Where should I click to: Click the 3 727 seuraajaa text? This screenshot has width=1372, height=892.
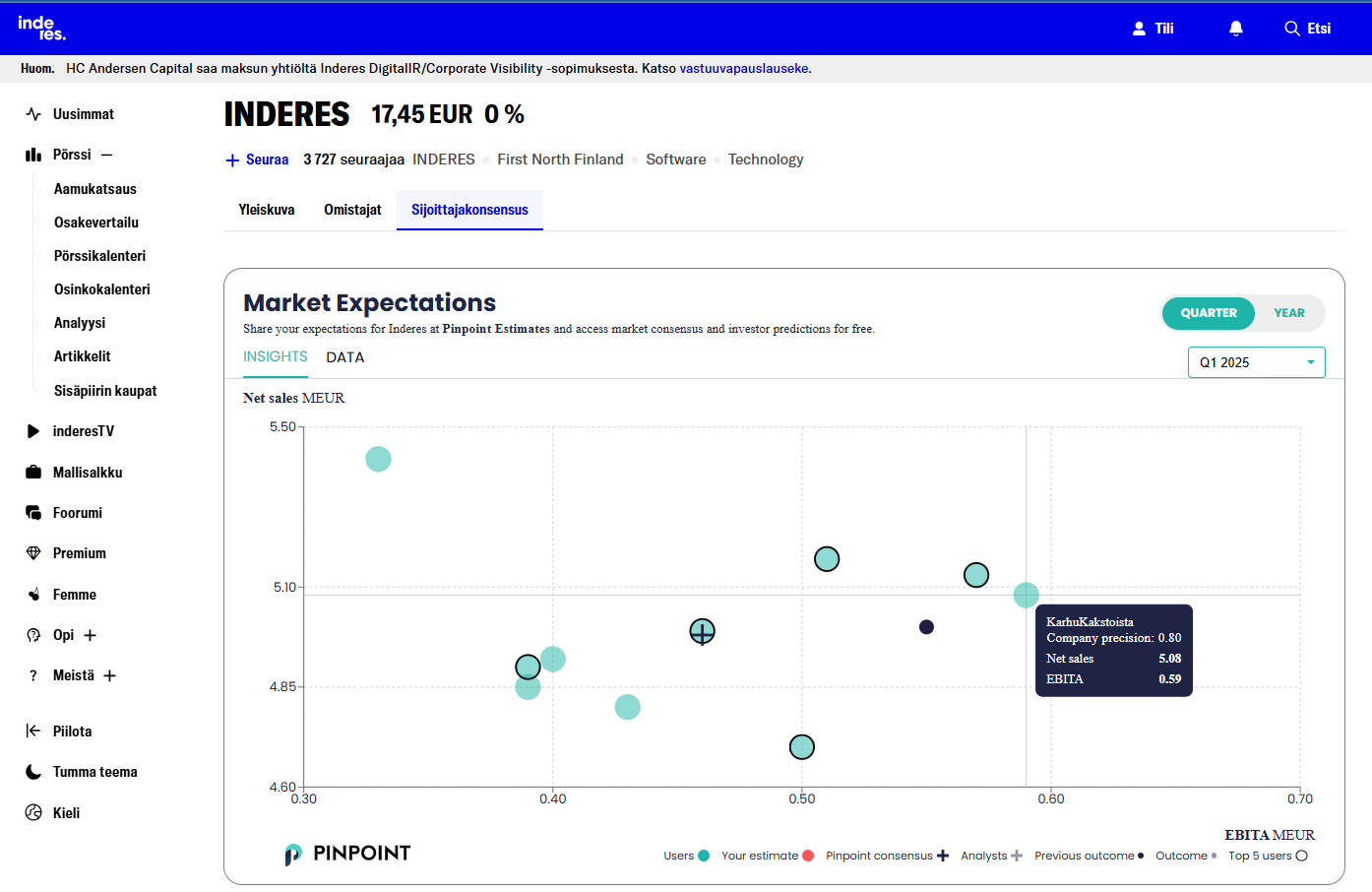353,159
